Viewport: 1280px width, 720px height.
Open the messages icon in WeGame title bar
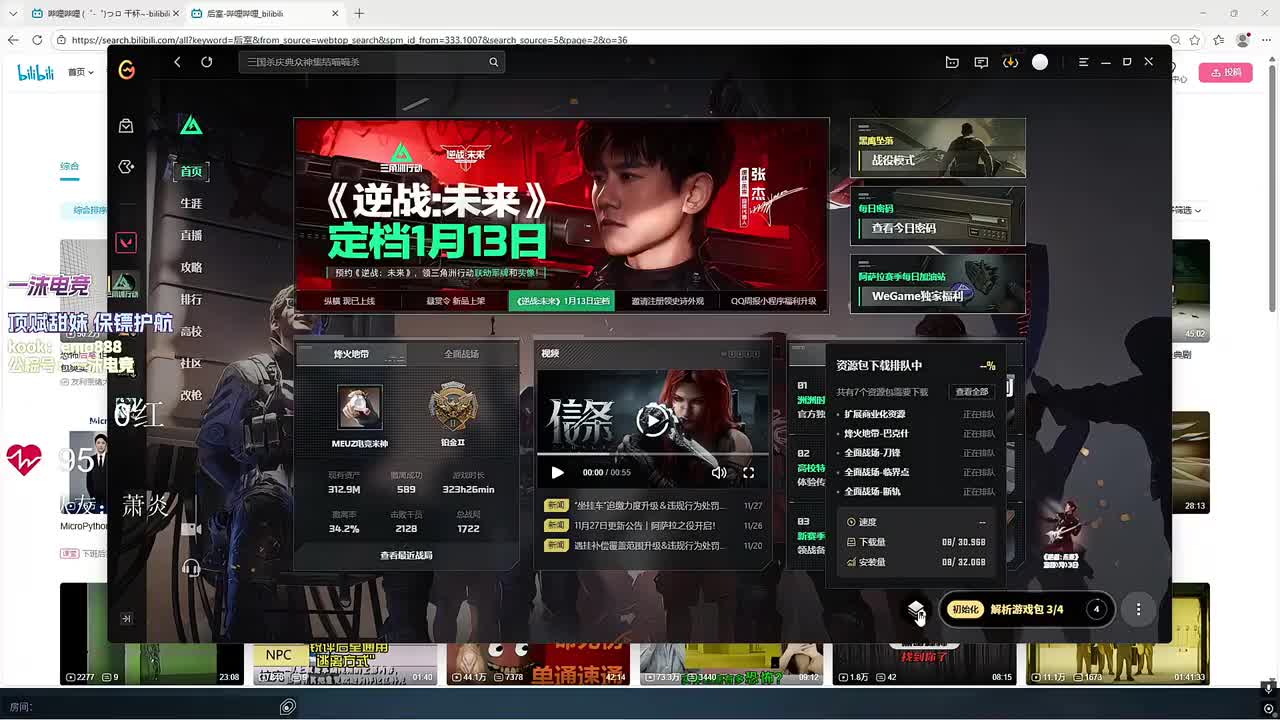(x=981, y=62)
